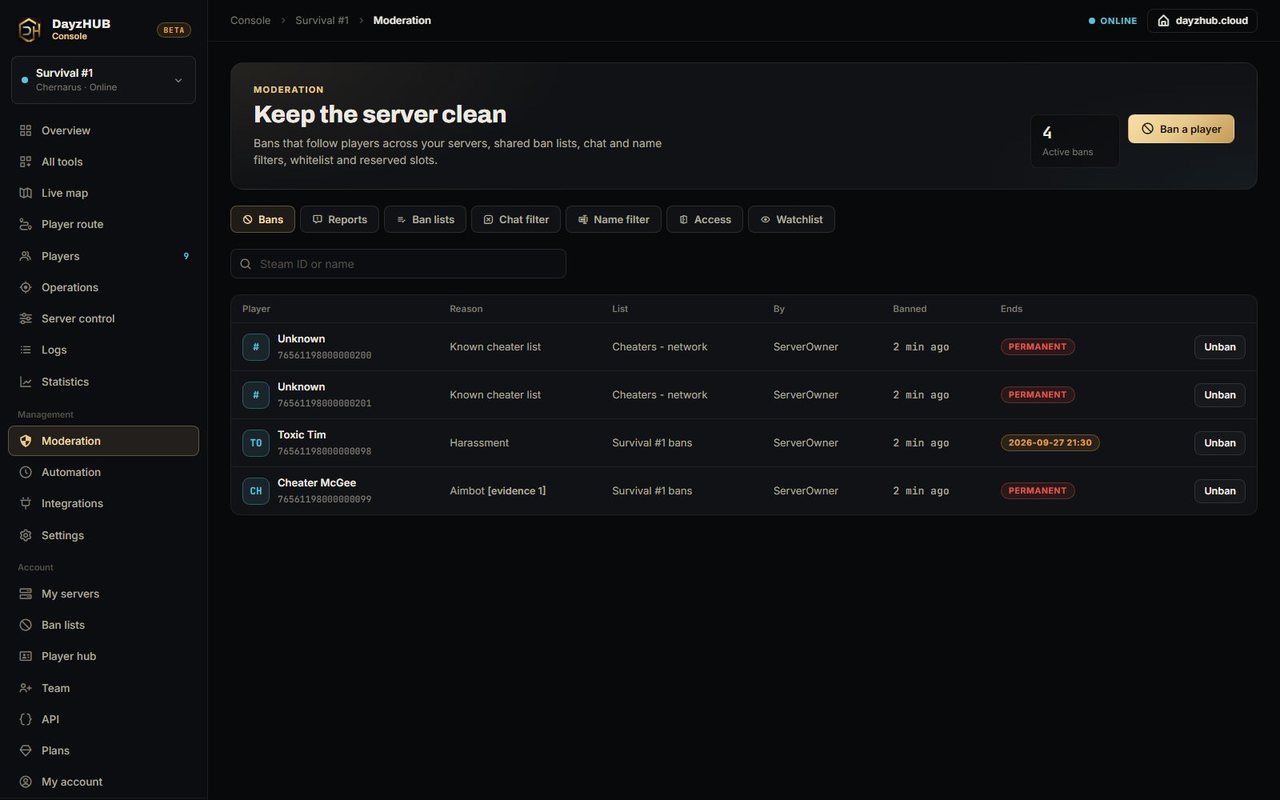Click the Ban a player button
Screen dimensions: 1280x800
(1181, 129)
